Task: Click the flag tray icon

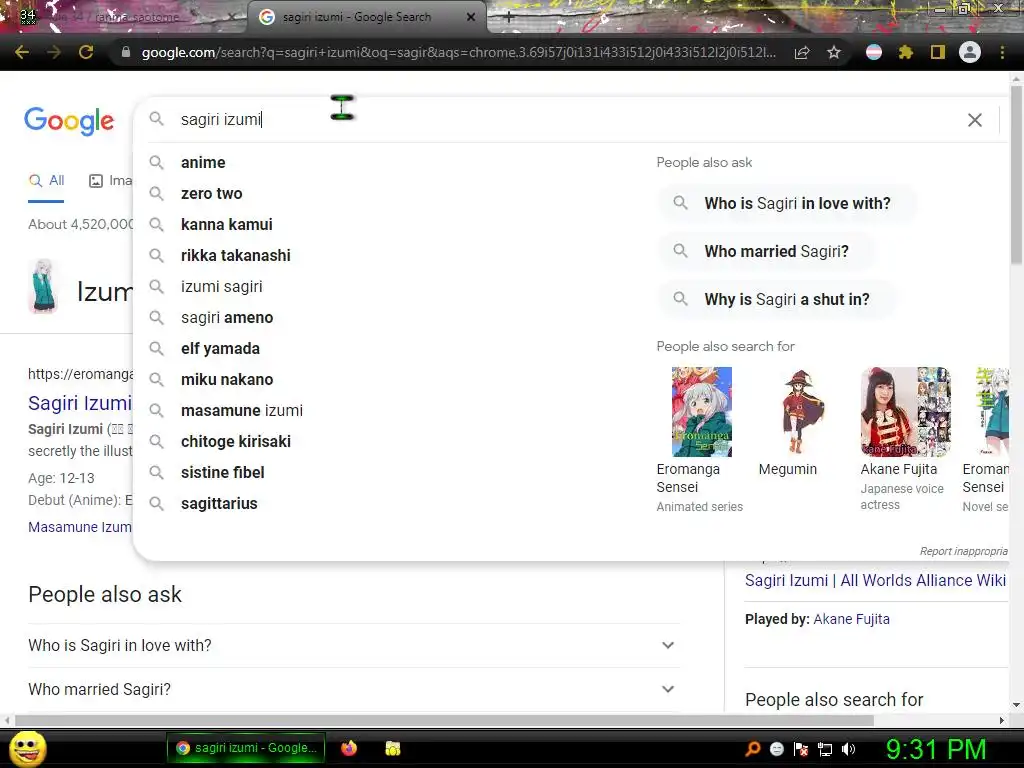Action: pyautogui.click(x=801, y=749)
